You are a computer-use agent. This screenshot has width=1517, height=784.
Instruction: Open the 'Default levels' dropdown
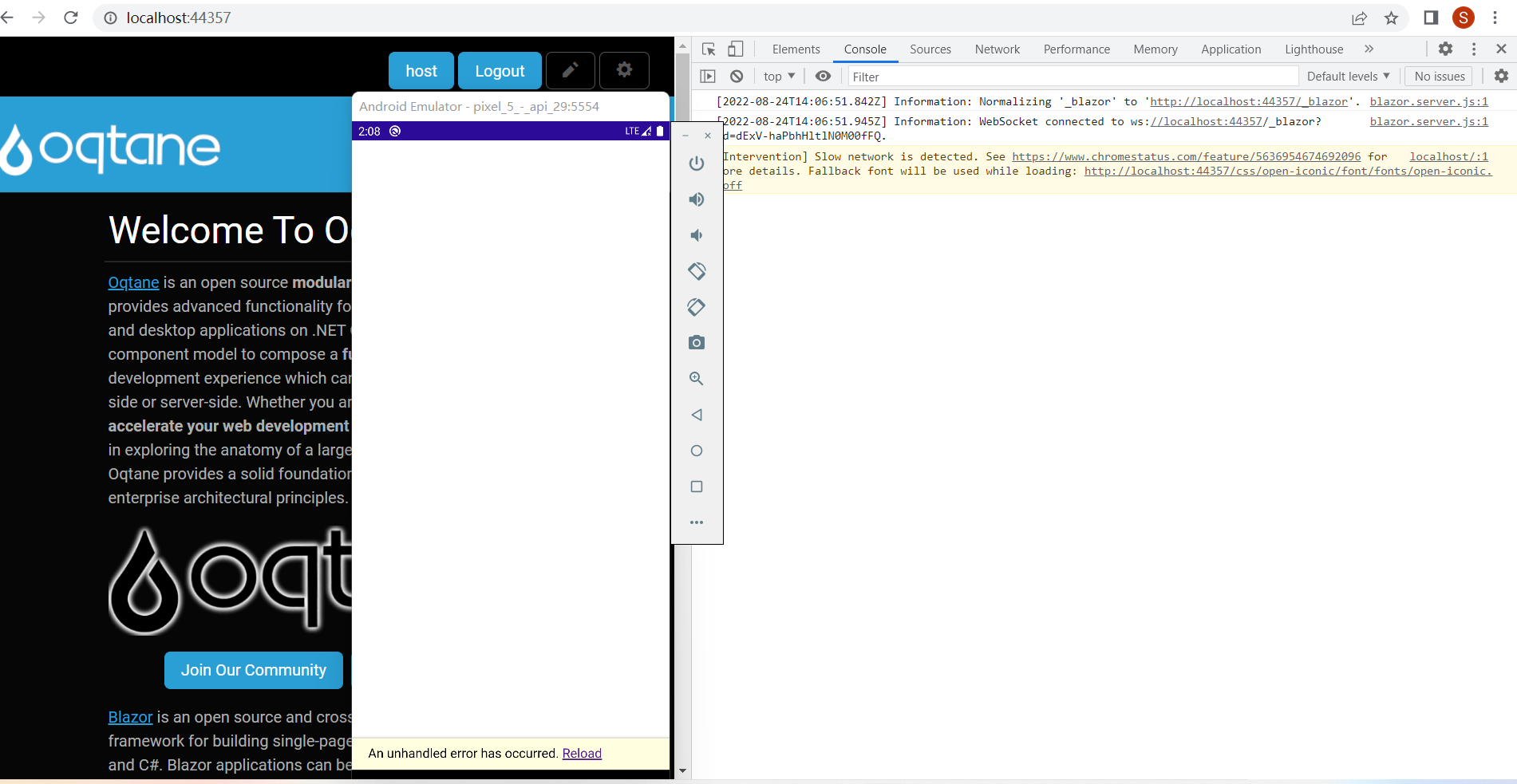click(1347, 76)
